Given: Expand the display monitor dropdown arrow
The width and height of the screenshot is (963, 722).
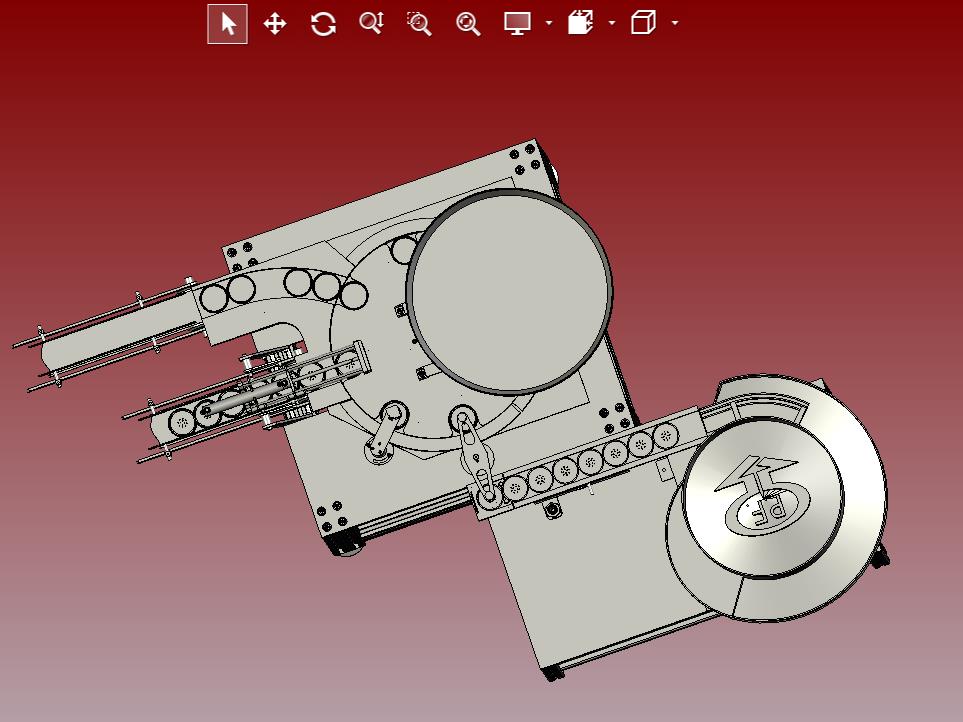Looking at the screenshot, I should click(548, 23).
